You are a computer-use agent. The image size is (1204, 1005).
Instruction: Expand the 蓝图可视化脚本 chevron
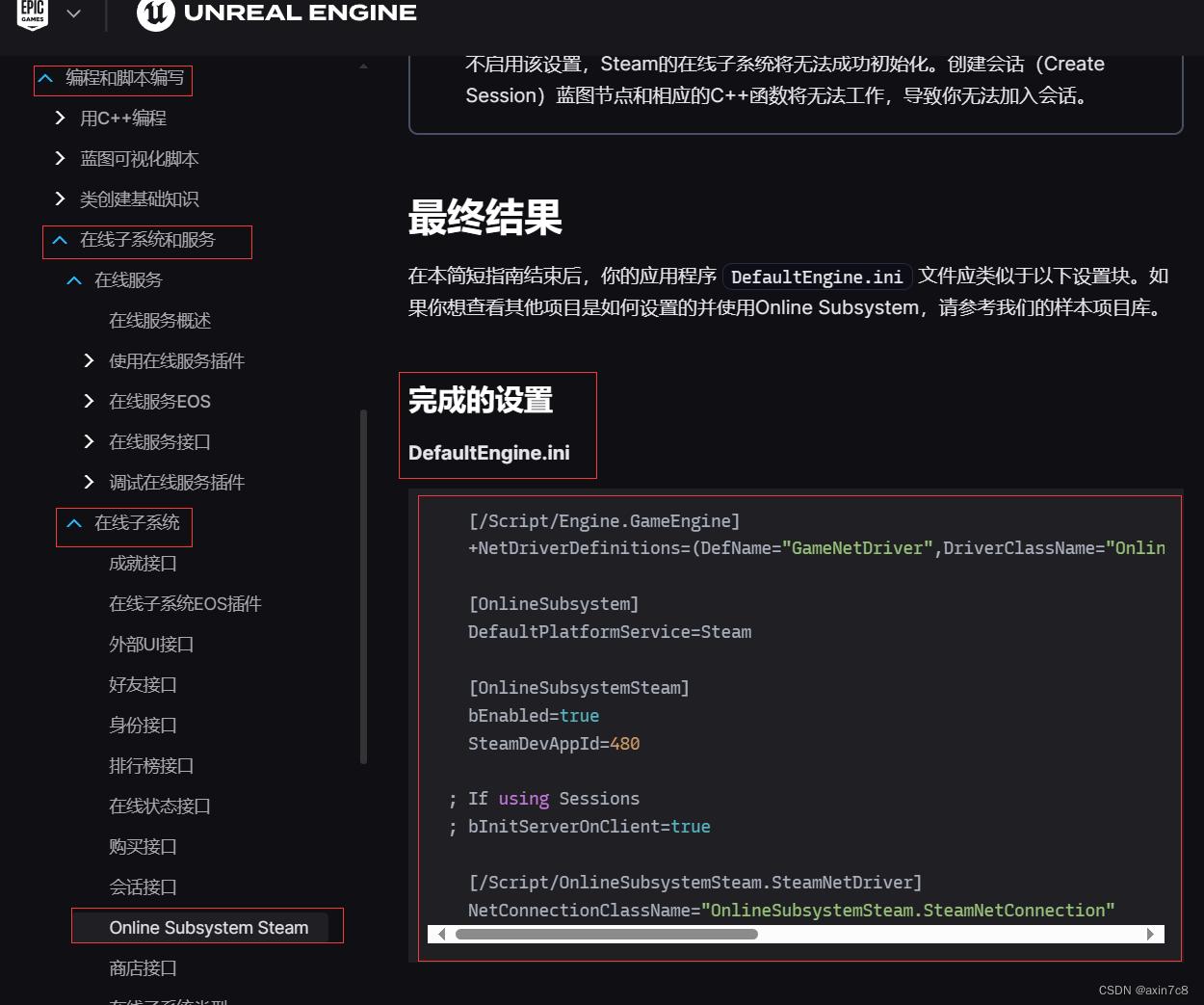pyautogui.click(x=60, y=158)
